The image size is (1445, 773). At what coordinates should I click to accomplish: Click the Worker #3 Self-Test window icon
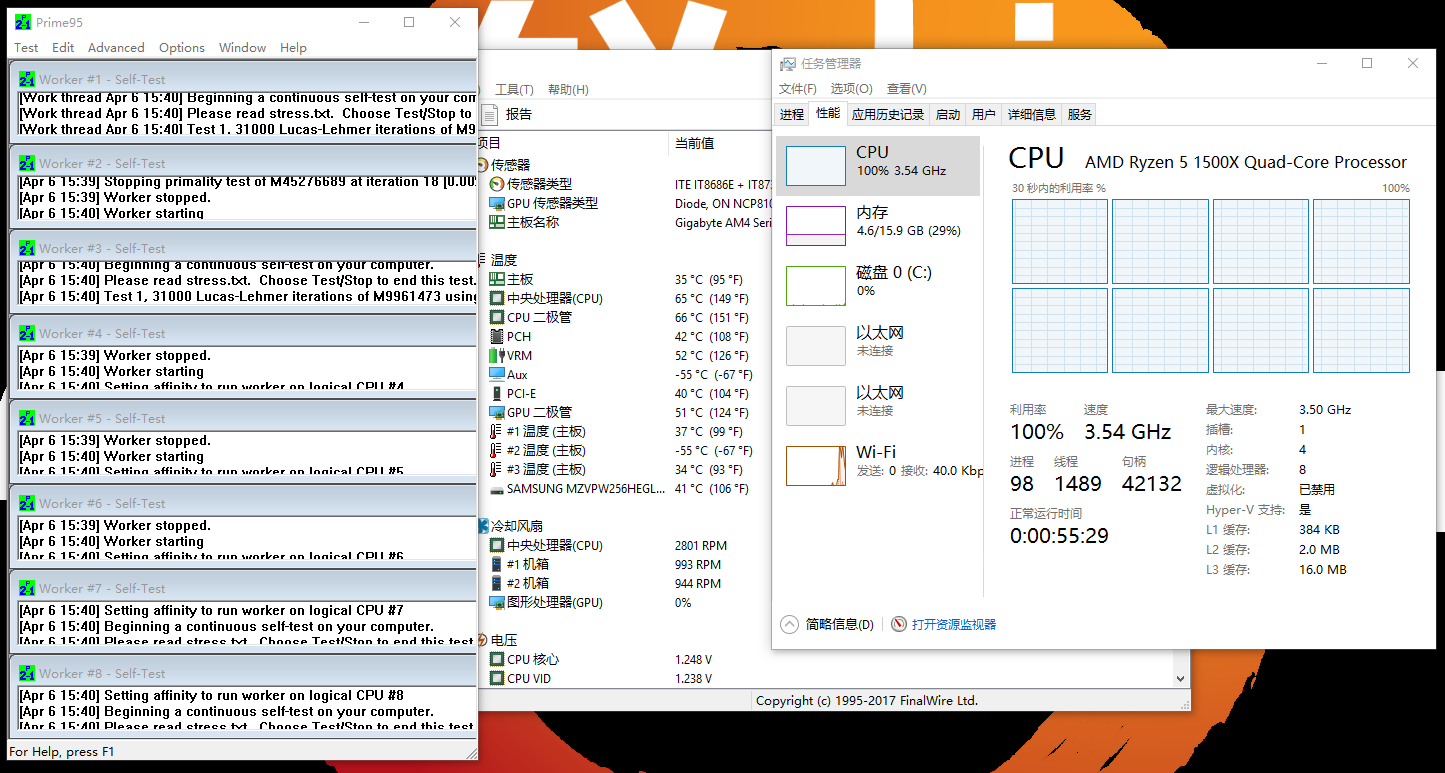[27, 248]
